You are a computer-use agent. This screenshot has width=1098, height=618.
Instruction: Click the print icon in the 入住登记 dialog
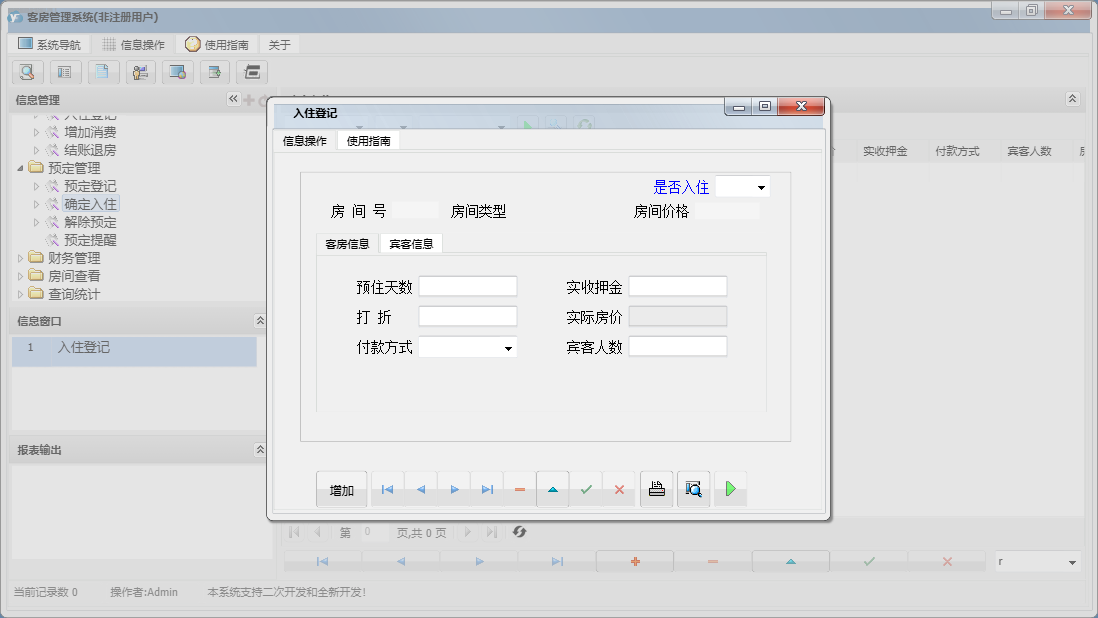click(x=656, y=489)
